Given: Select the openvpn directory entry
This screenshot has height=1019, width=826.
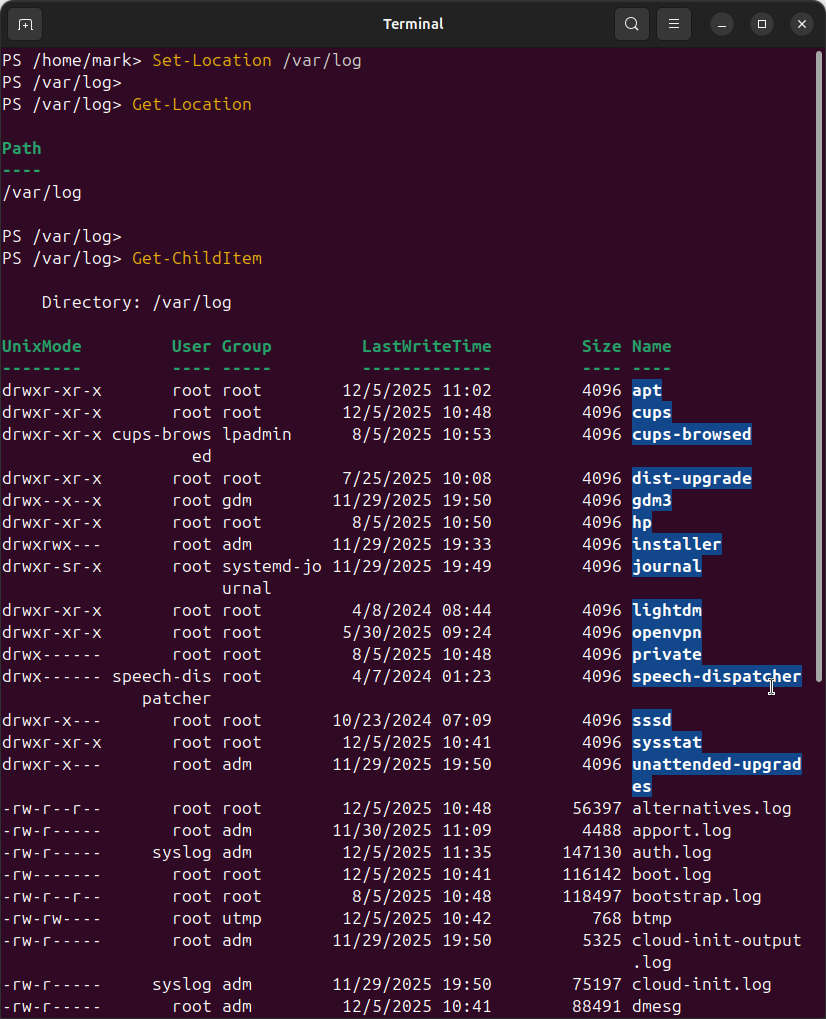Looking at the screenshot, I should point(666,632).
